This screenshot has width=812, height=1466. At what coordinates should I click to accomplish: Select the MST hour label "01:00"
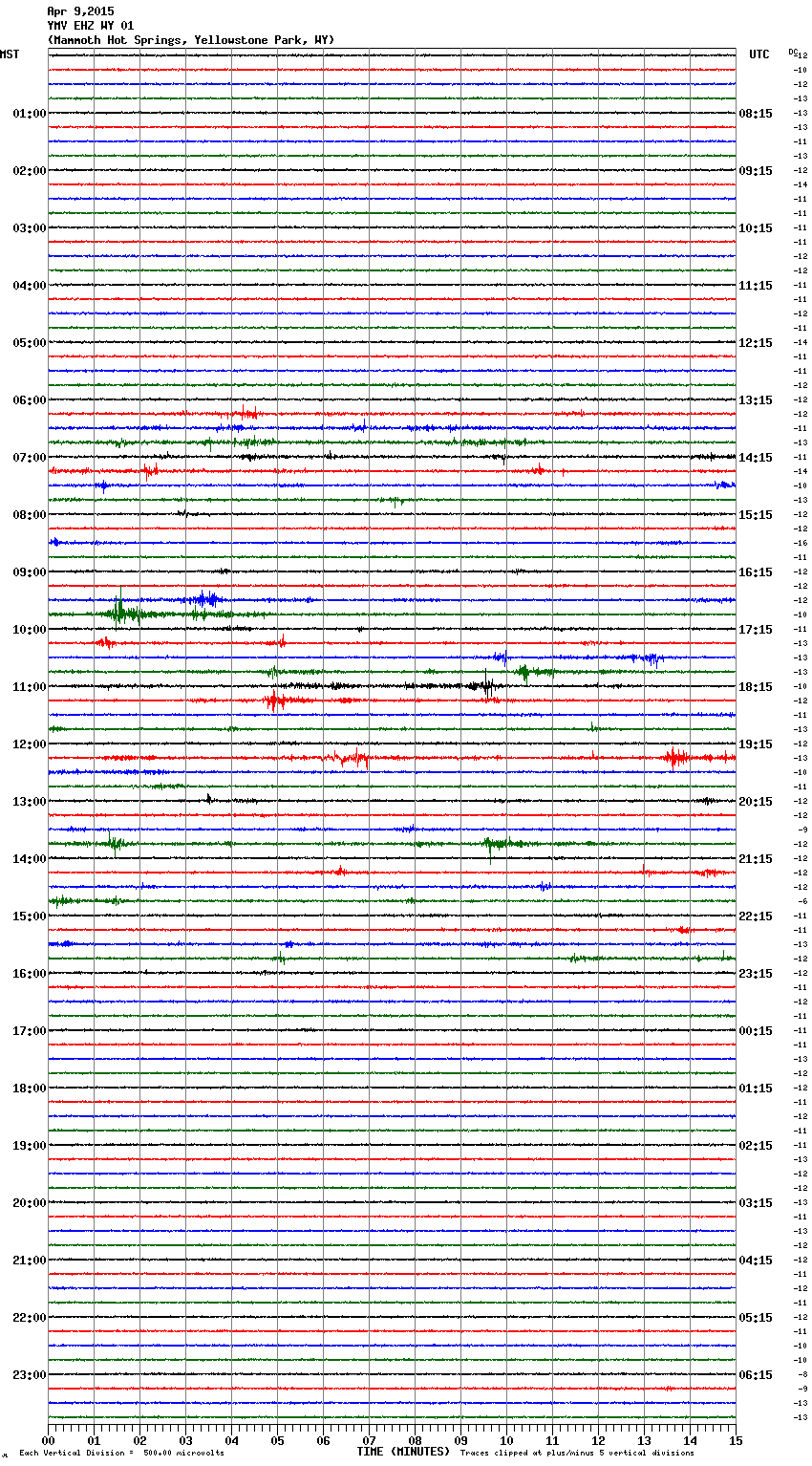pos(30,114)
